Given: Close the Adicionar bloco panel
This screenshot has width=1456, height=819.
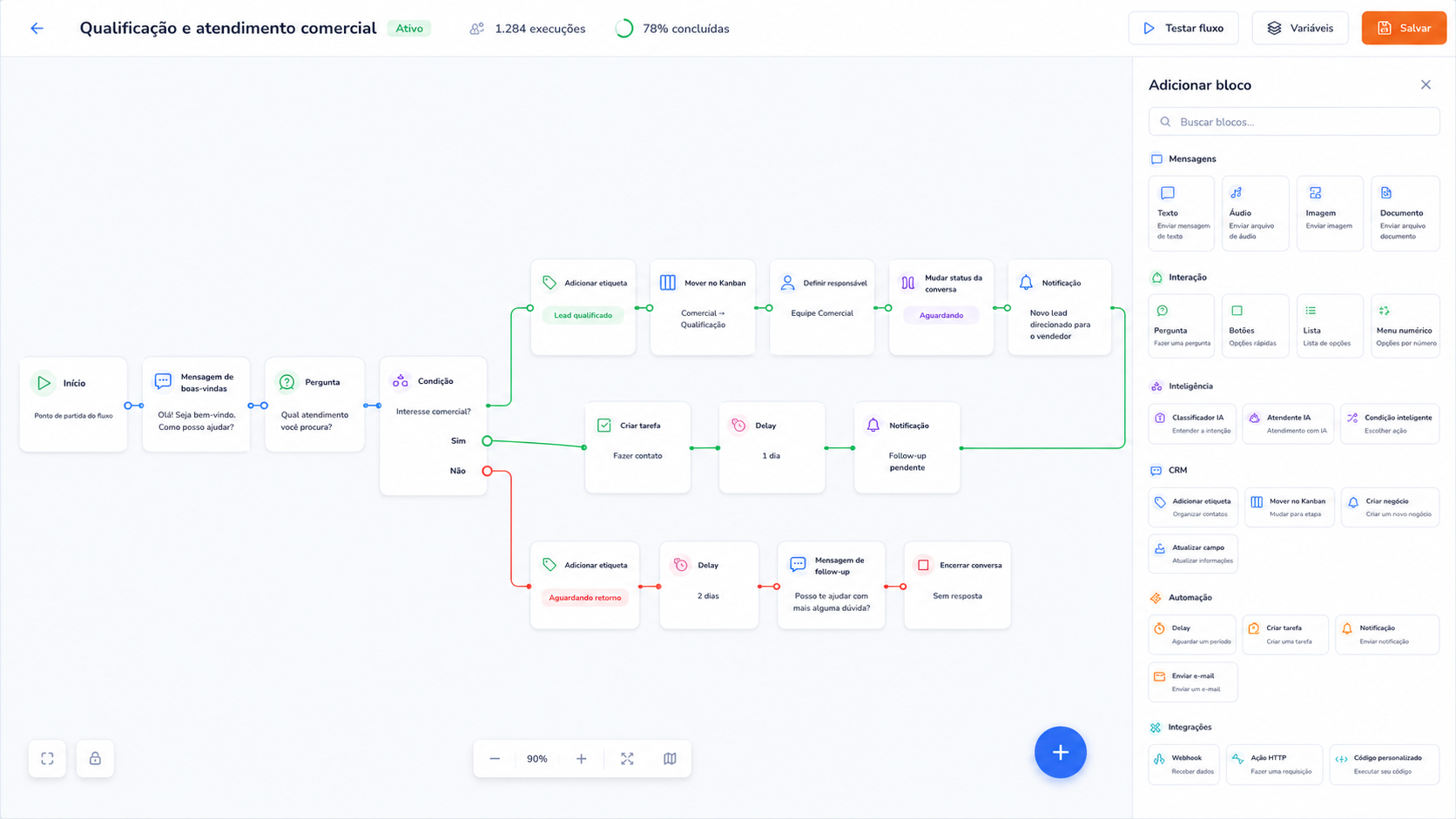Looking at the screenshot, I should (x=1426, y=84).
